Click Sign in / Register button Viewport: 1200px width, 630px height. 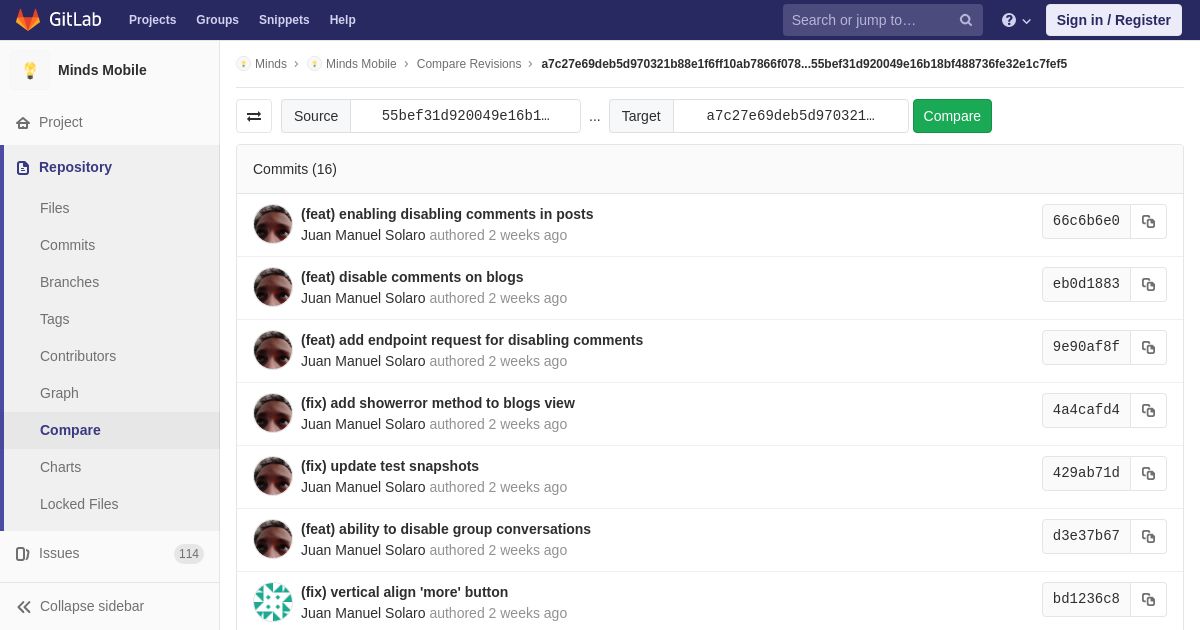click(x=1113, y=20)
